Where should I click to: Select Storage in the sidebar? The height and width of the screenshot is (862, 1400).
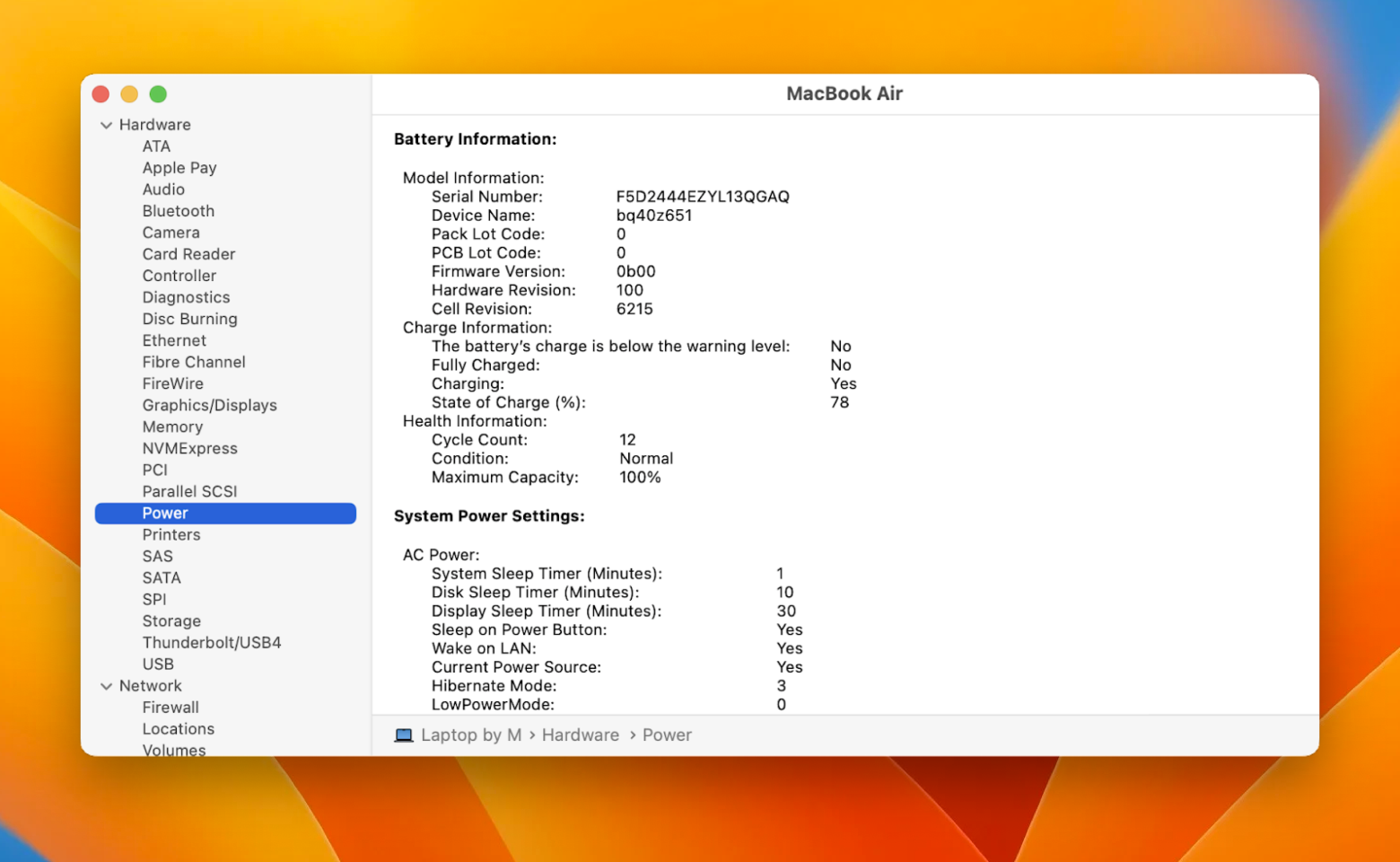pyautogui.click(x=171, y=620)
